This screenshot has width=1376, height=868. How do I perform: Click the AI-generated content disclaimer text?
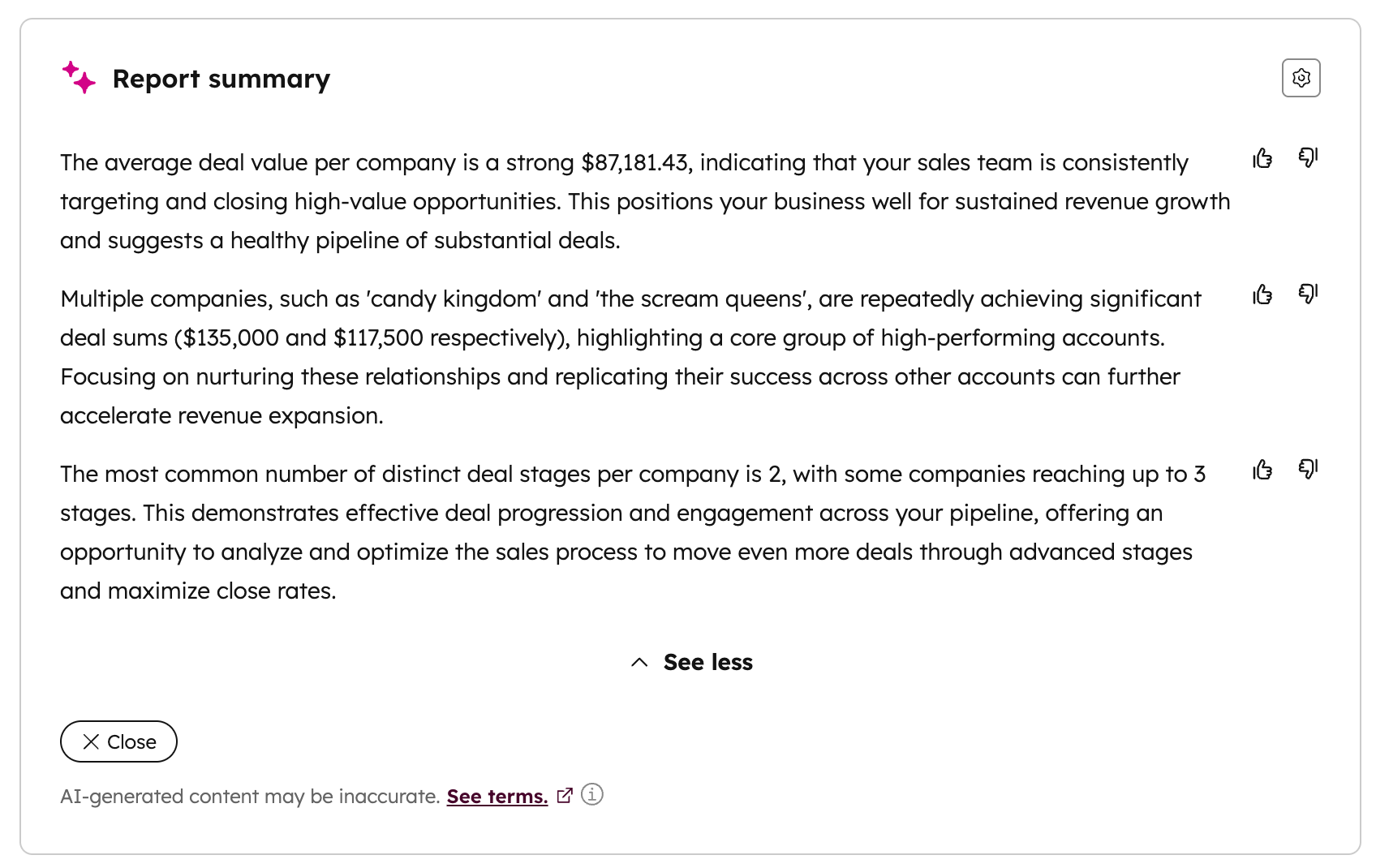point(250,797)
